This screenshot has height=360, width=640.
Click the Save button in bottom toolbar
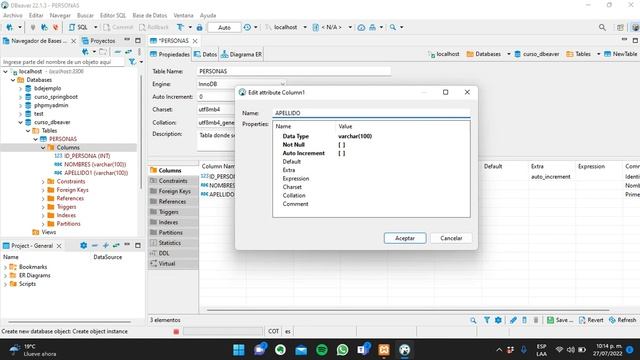point(560,320)
